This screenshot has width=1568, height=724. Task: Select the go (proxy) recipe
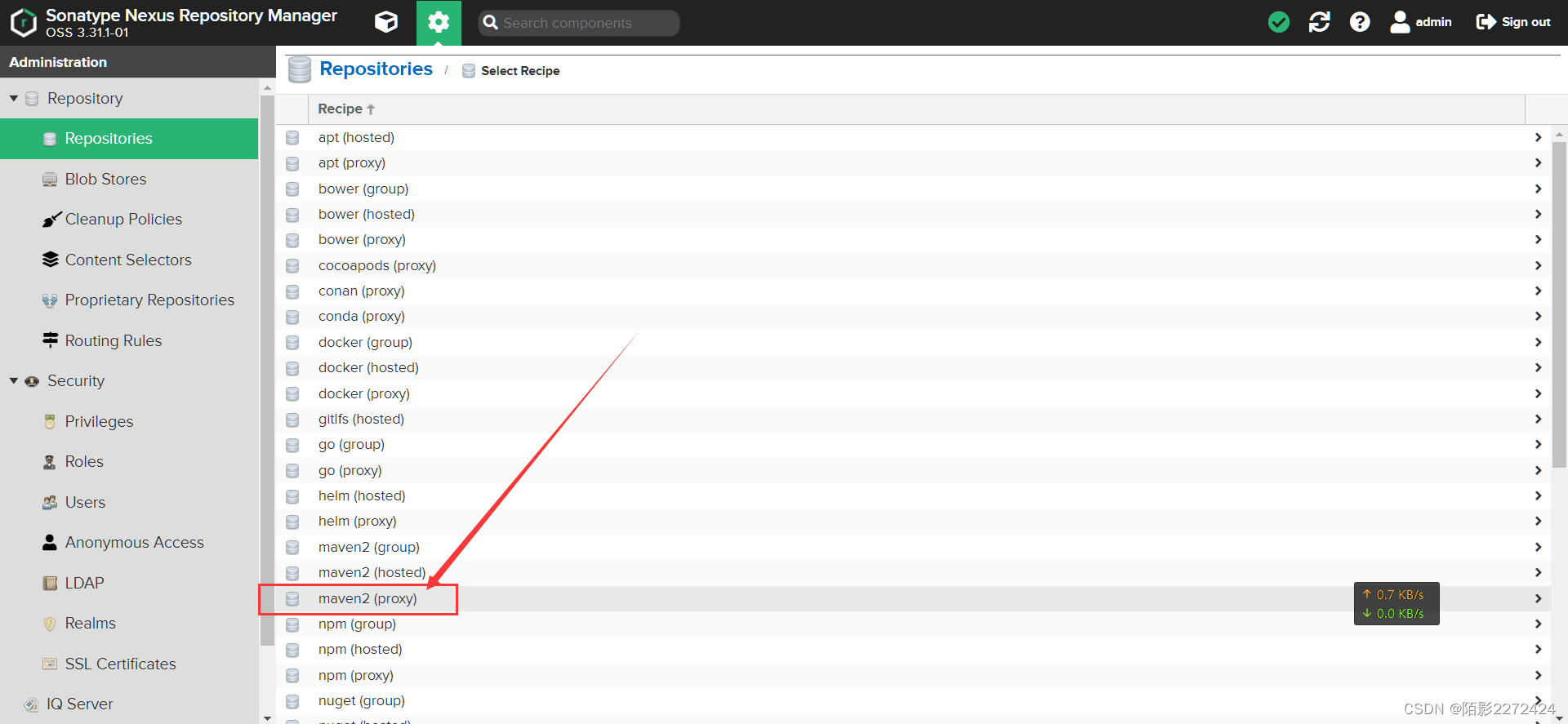[x=913, y=470]
